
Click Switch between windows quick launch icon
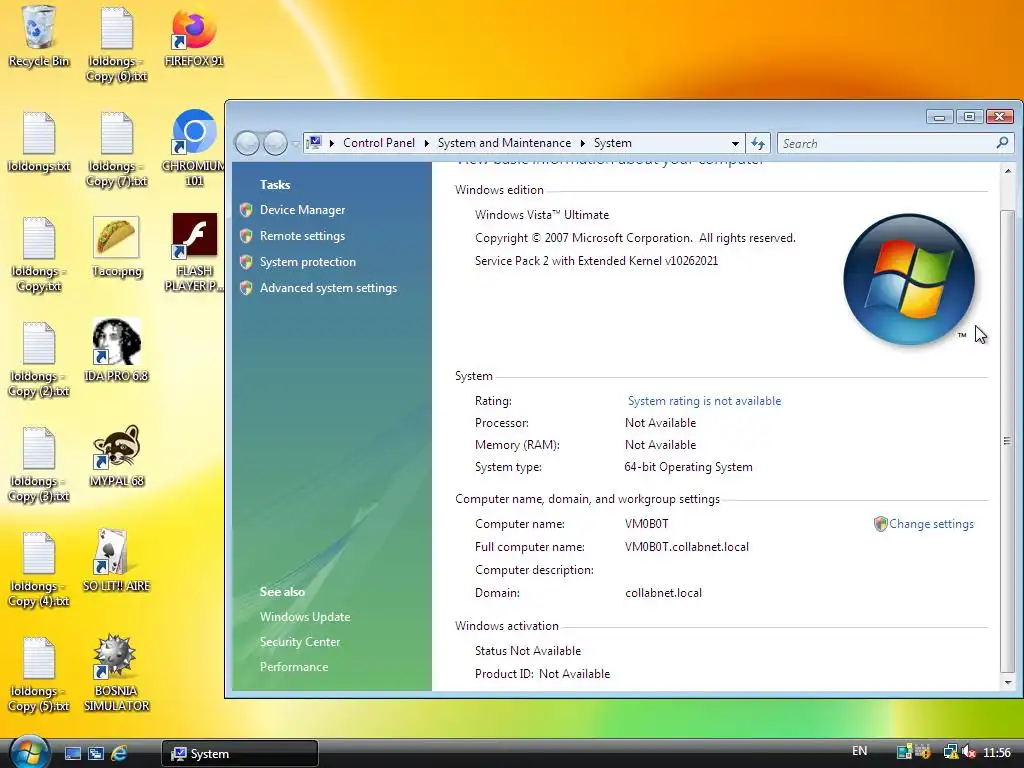(x=96, y=754)
